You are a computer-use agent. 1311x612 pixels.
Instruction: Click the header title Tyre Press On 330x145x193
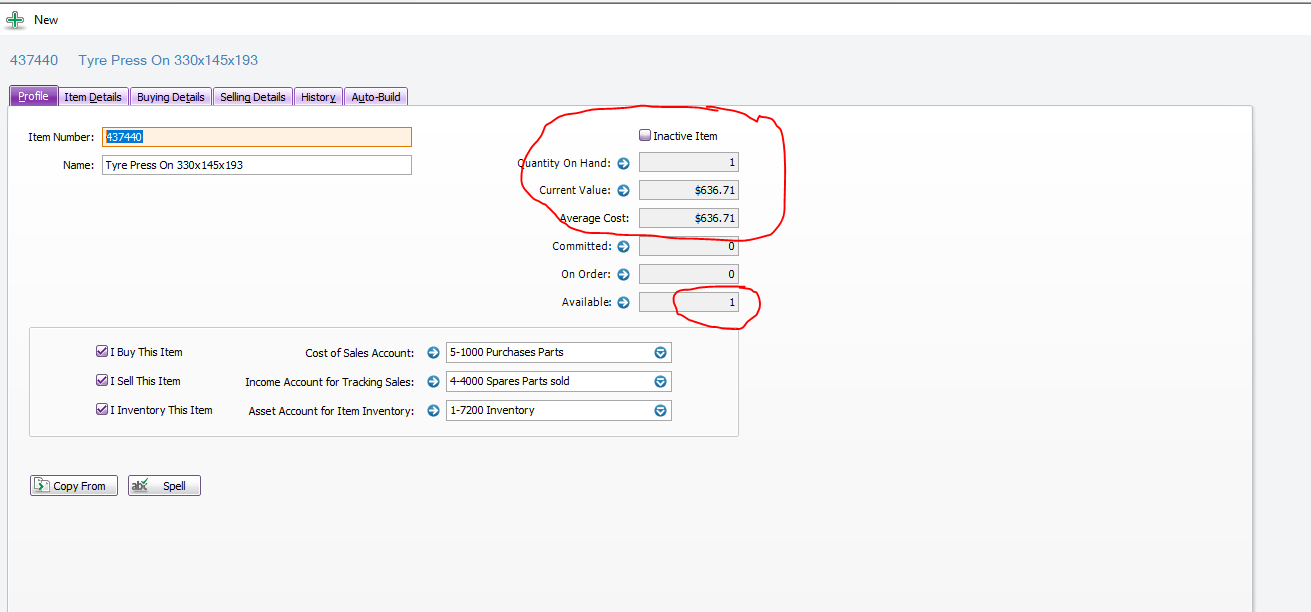pyautogui.click(x=168, y=60)
